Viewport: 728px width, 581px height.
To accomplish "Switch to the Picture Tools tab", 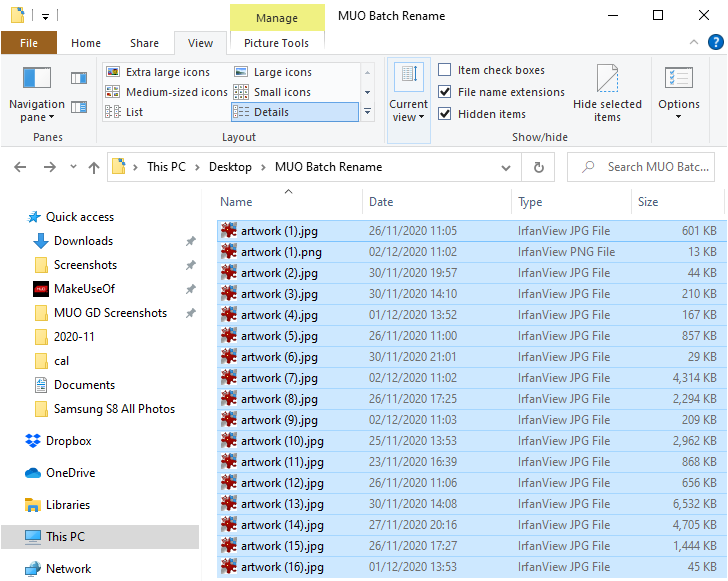I will click(276, 43).
